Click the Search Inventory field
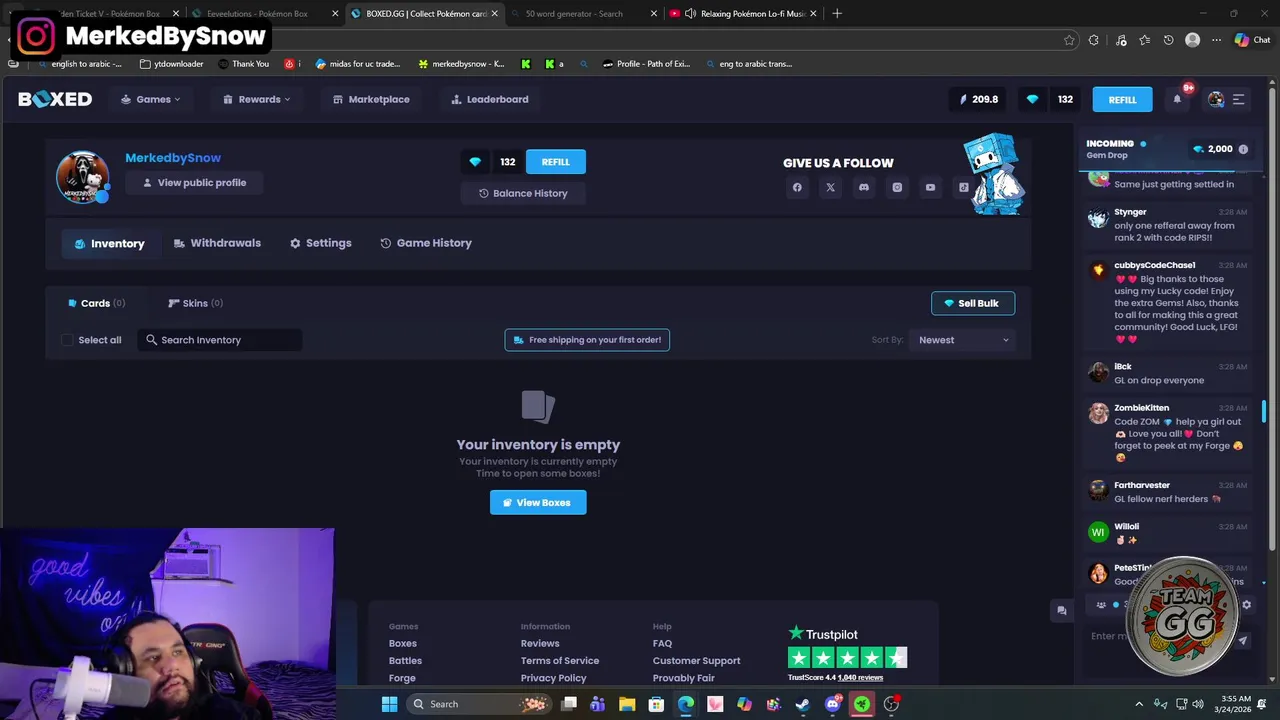The image size is (1280, 720). (220, 340)
